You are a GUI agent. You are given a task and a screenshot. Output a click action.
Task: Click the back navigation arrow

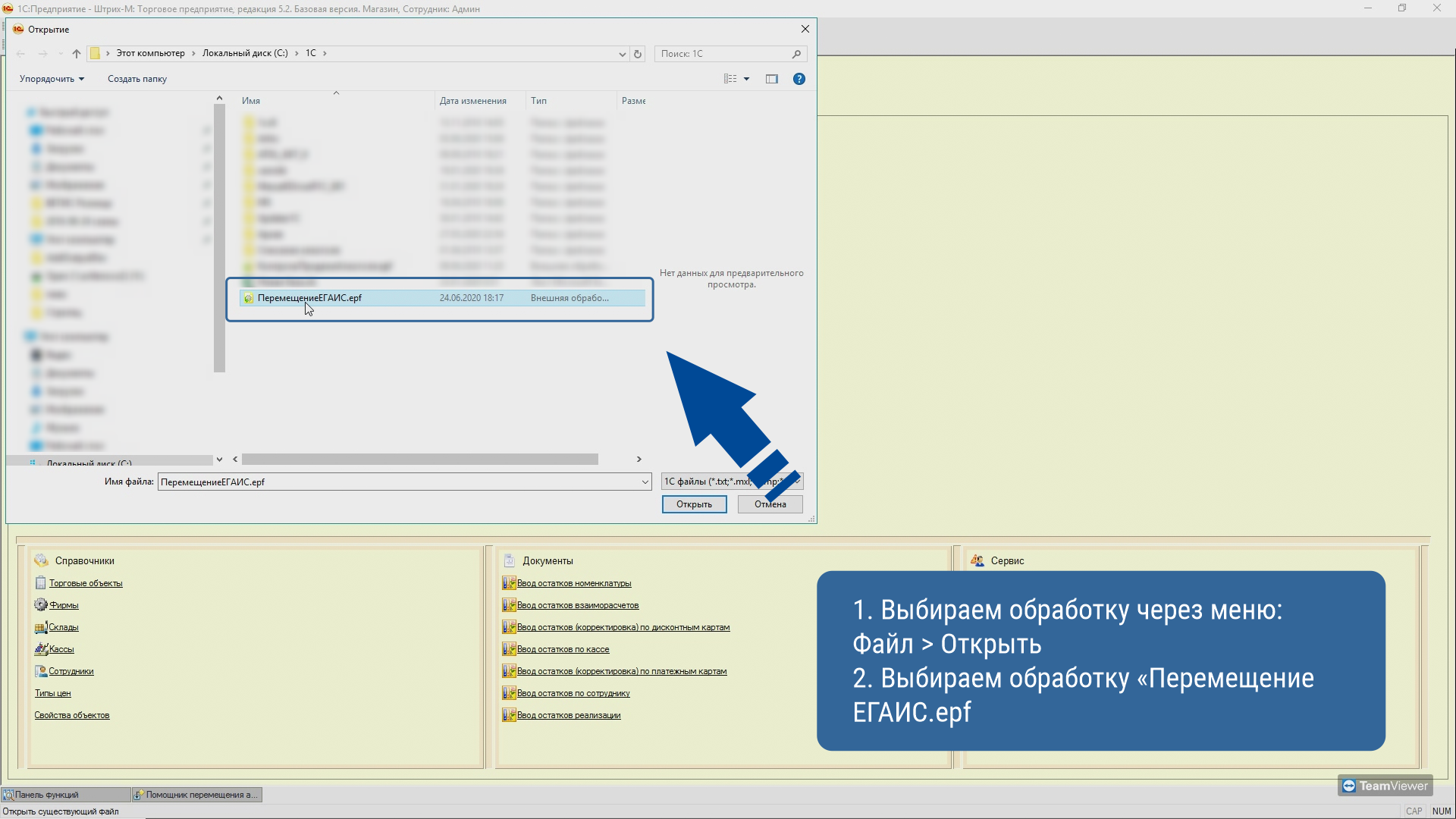click(21, 53)
